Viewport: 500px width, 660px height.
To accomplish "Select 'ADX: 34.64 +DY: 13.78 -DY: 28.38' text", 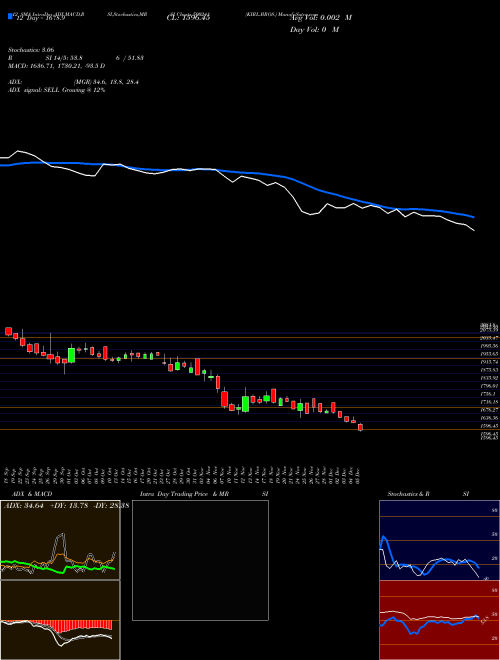I will (66, 505).
